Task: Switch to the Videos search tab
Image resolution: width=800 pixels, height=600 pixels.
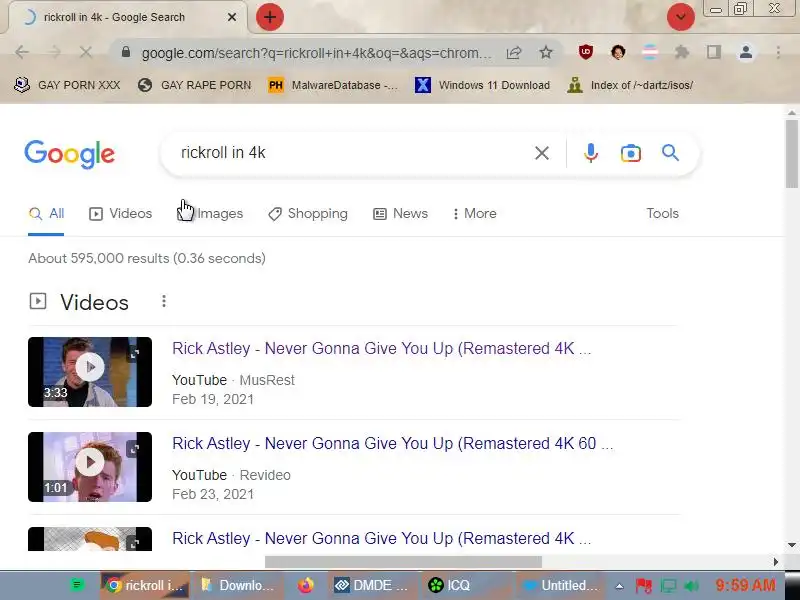Action: pos(120,213)
